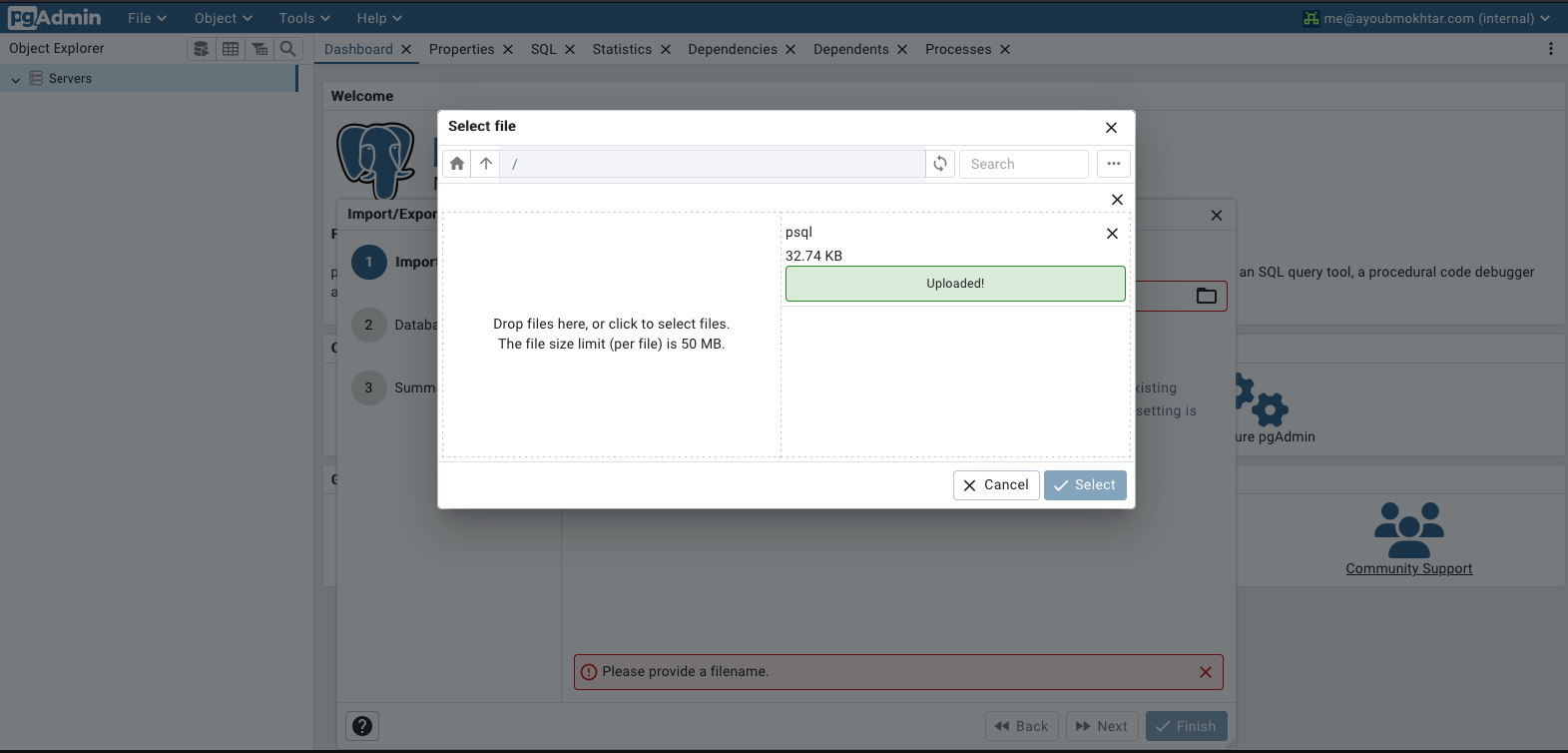Viewport: 1568px width, 753px height.
Task: Click the Search Objects magnifier icon
Action: (x=288, y=49)
